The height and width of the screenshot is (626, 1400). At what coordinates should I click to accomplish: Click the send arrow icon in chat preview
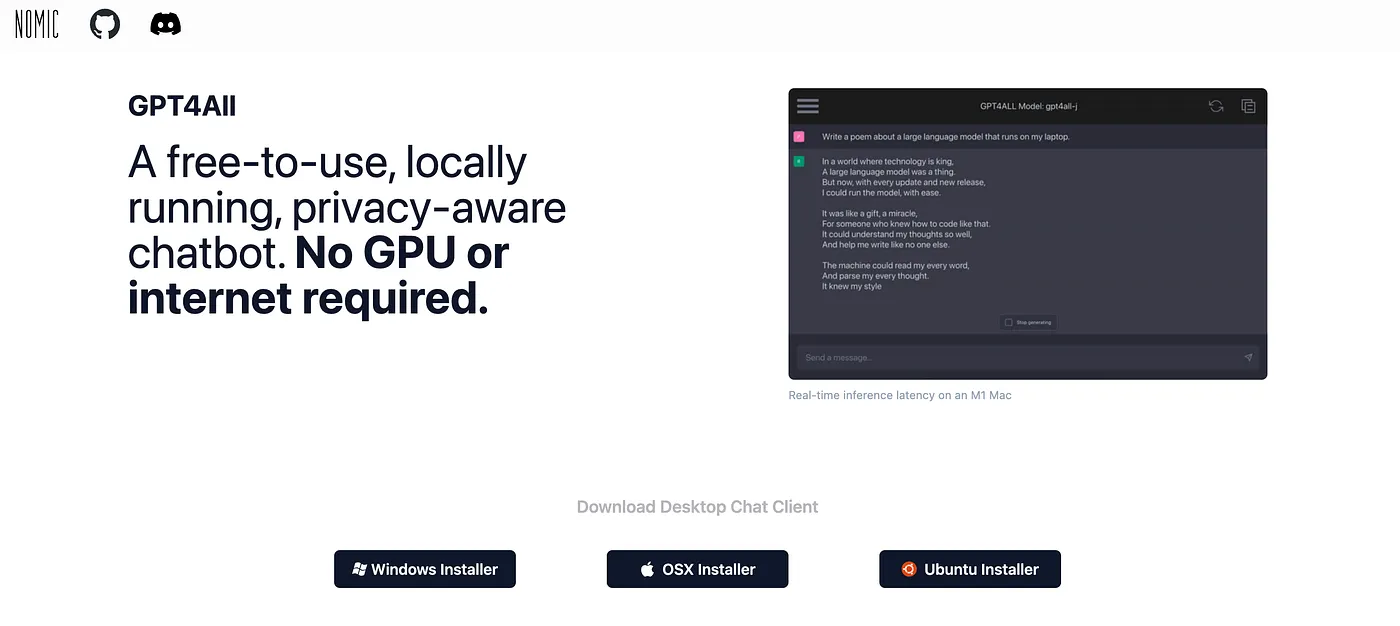(1248, 357)
